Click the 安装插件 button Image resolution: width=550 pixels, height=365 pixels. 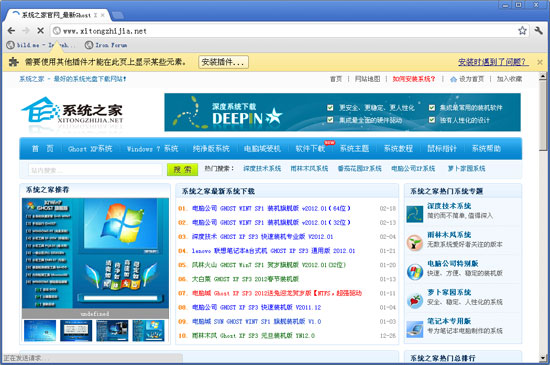[x=223, y=62]
